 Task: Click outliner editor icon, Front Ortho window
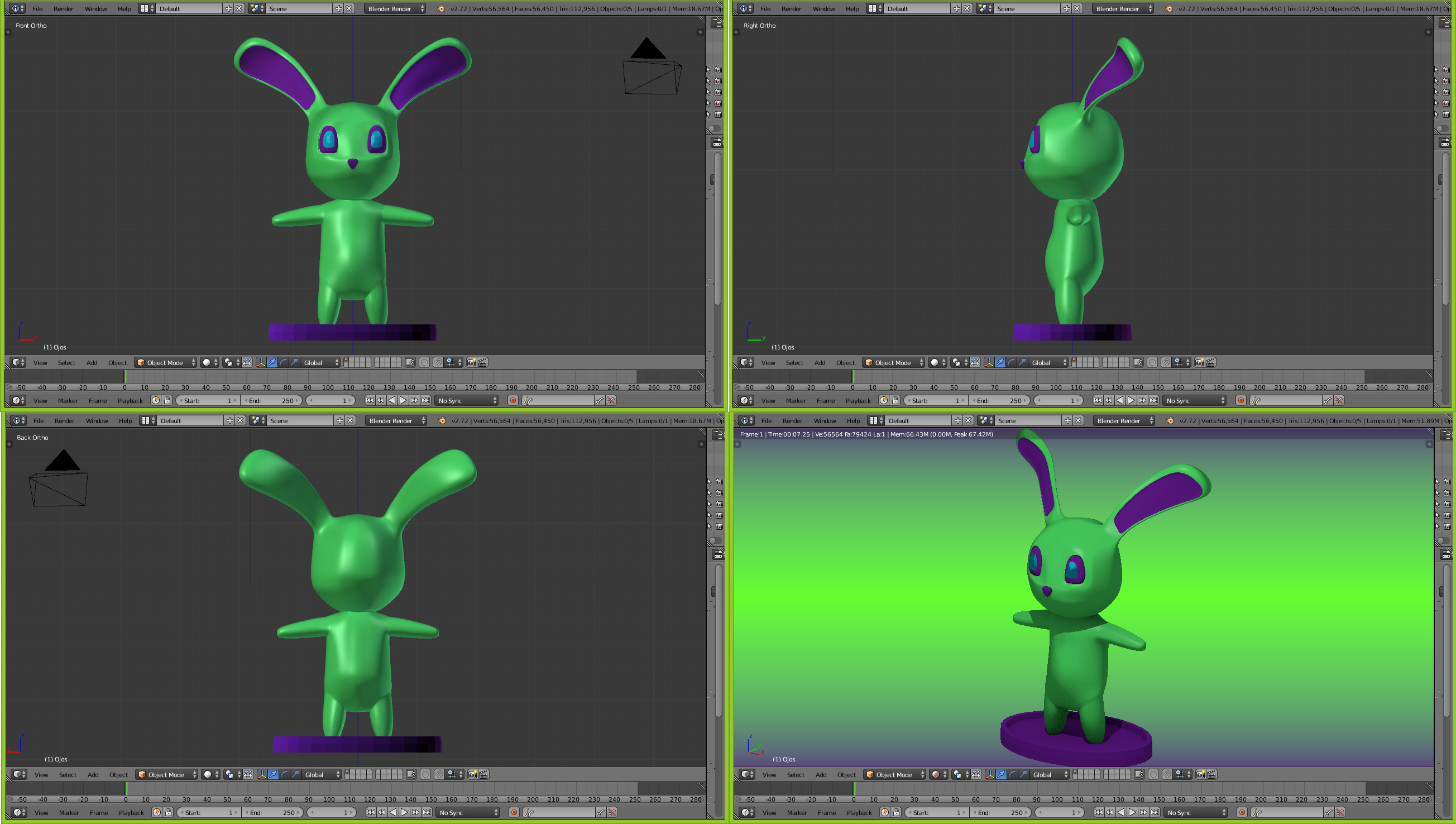coord(717,23)
